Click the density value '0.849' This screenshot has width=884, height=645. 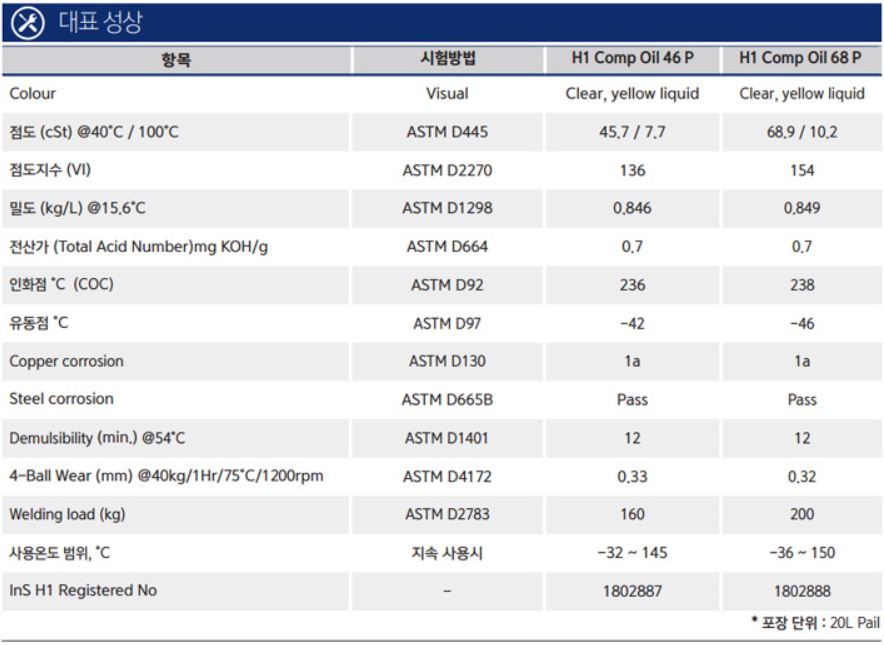802,208
